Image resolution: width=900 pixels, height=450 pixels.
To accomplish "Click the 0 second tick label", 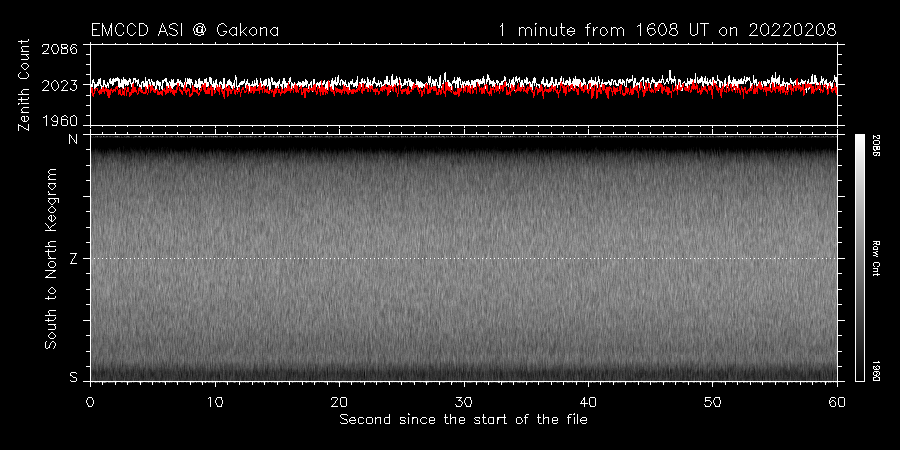I will coord(90,401).
